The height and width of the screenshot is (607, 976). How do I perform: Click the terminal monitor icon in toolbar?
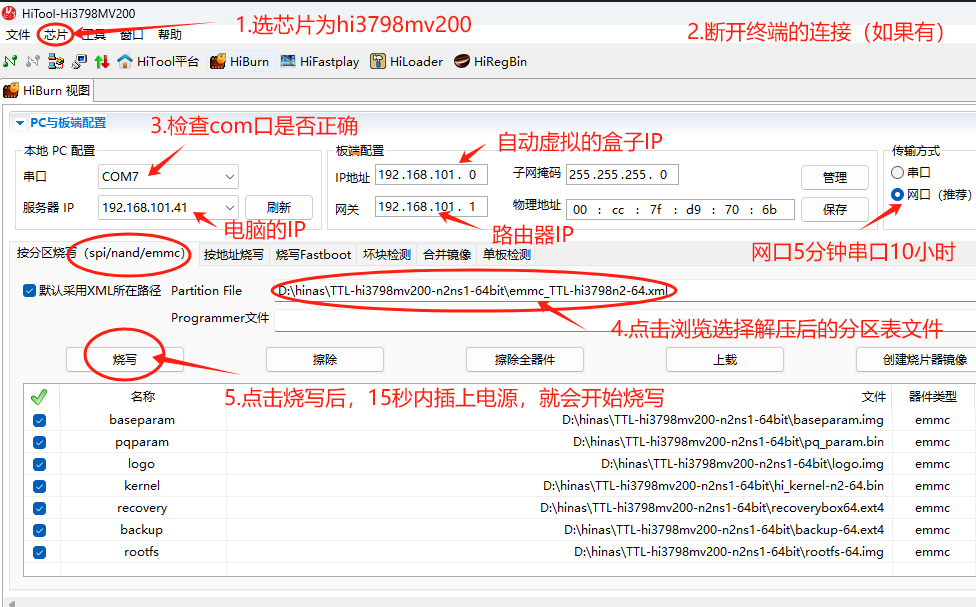79,62
